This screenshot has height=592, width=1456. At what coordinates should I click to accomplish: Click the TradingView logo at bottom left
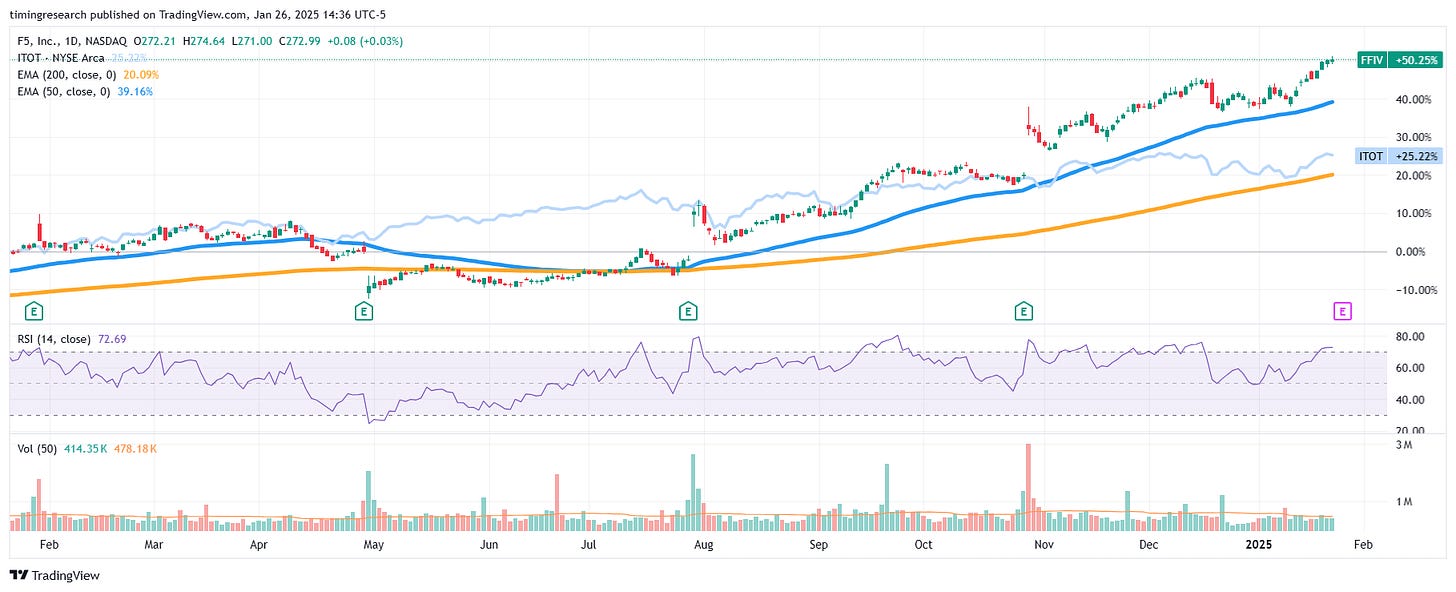coord(56,575)
